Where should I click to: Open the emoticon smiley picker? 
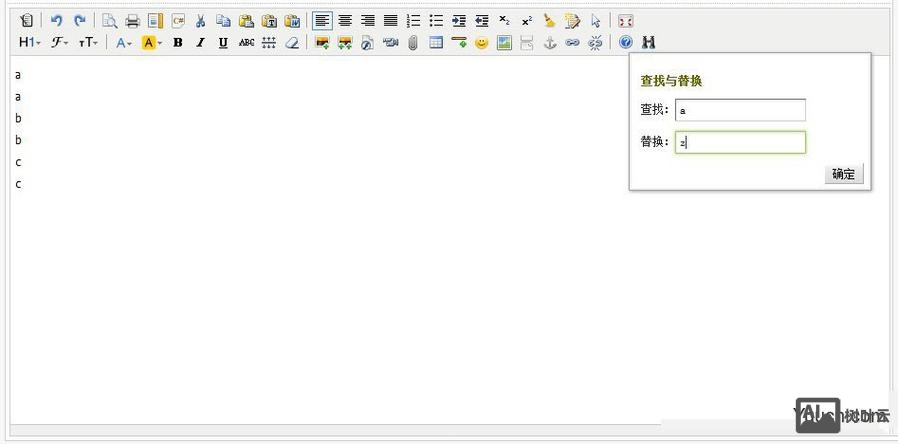(x=482, y=42)
